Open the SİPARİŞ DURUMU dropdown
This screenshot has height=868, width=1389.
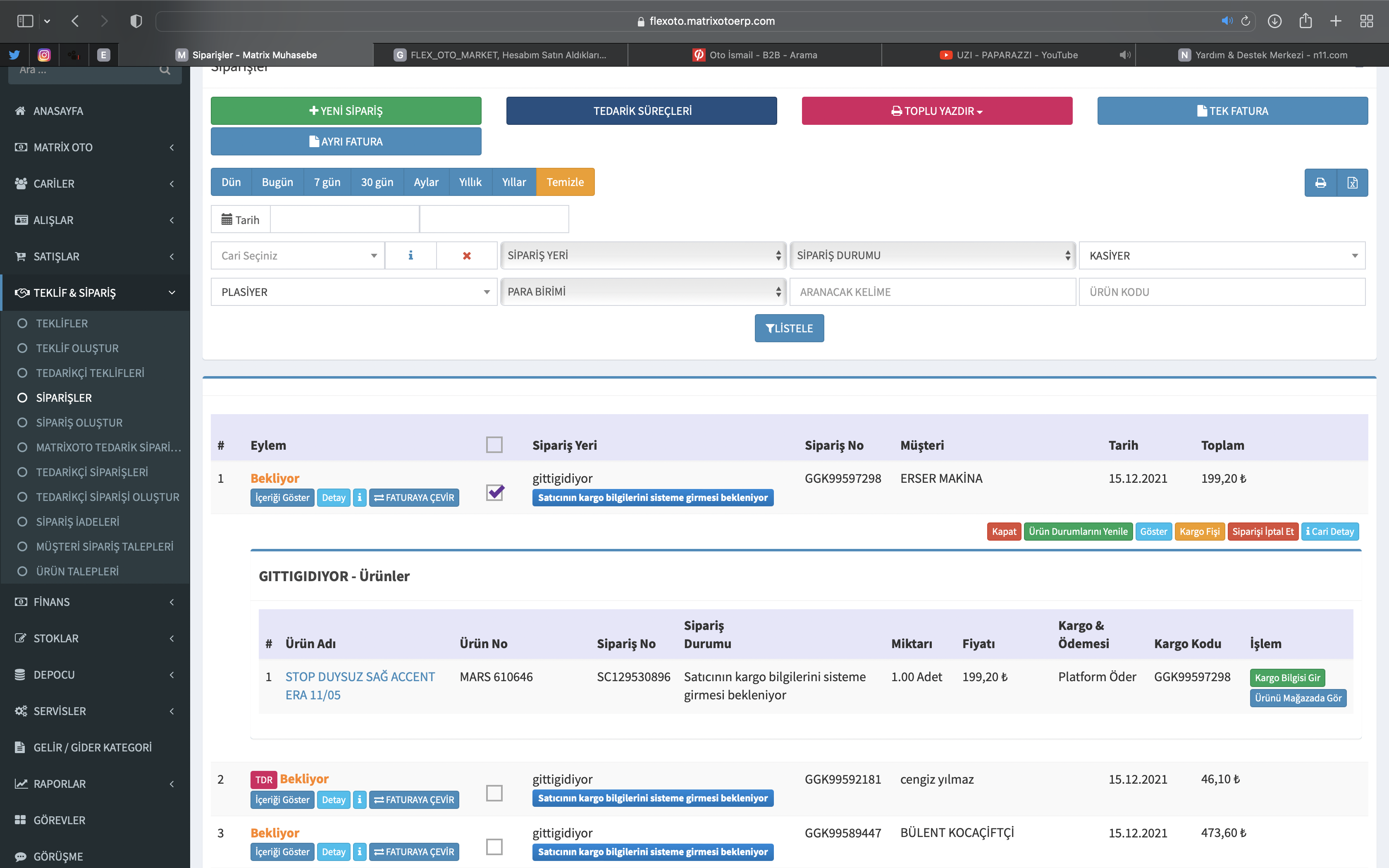pos(933,255)
